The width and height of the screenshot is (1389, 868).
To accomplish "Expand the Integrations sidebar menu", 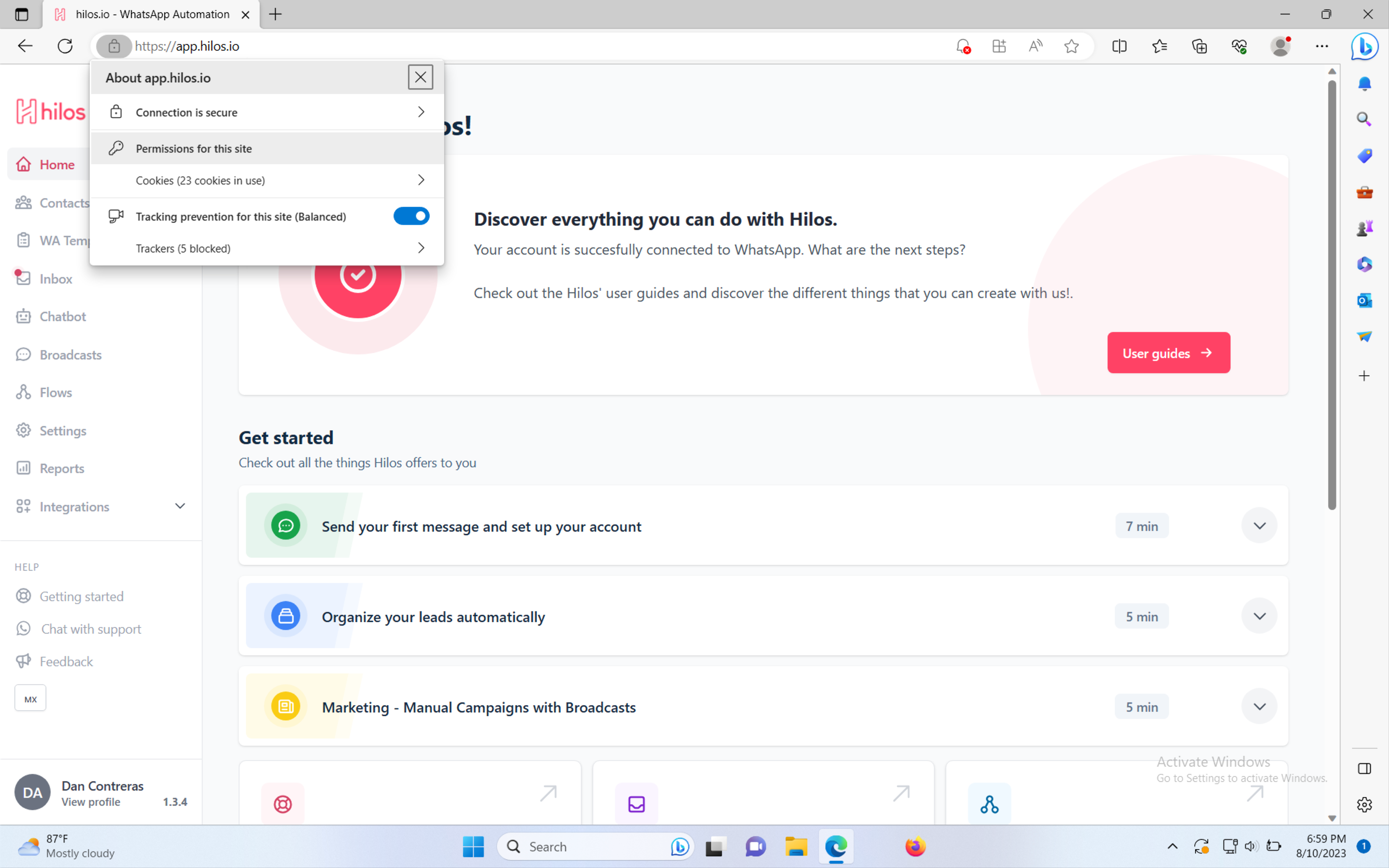I will 179,506.
